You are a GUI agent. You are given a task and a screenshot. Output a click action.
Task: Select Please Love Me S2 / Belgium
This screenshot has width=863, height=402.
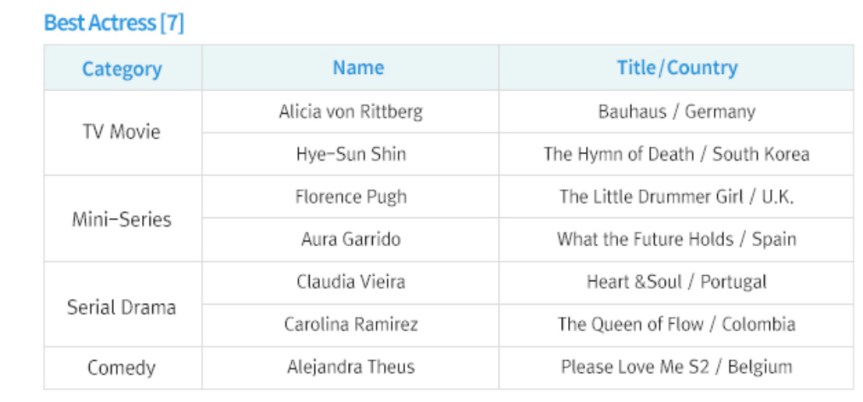coord(676,367)
